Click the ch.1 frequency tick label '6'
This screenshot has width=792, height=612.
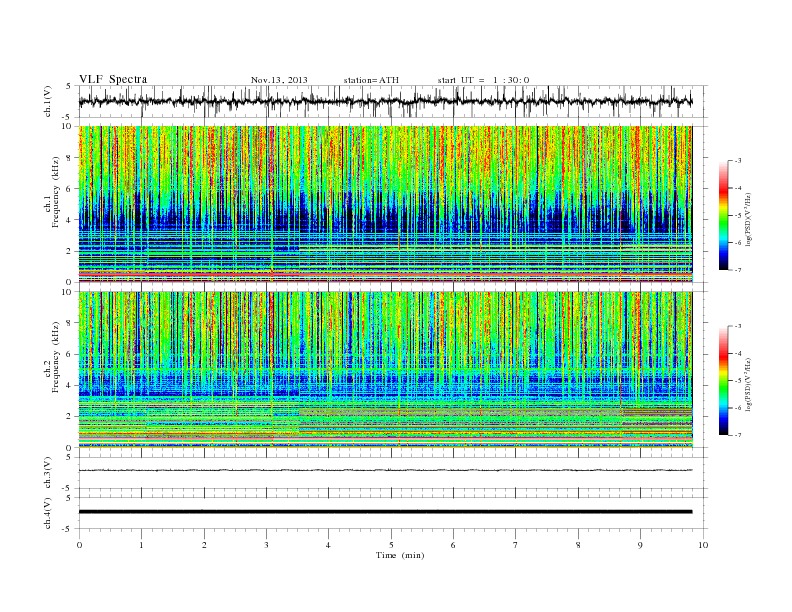click(69, 189)
